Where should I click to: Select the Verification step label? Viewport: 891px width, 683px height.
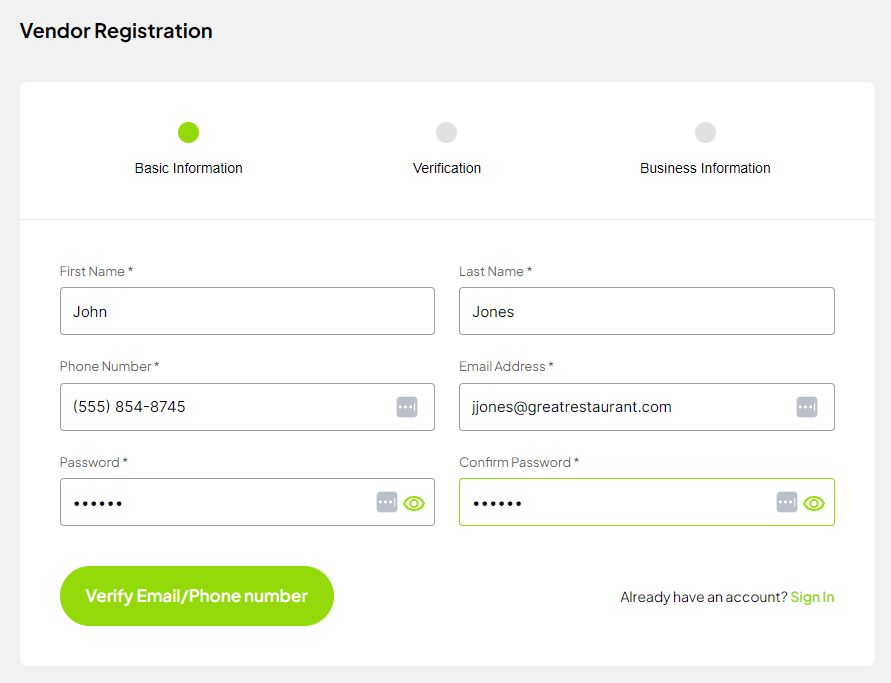[x=447, y=168]
